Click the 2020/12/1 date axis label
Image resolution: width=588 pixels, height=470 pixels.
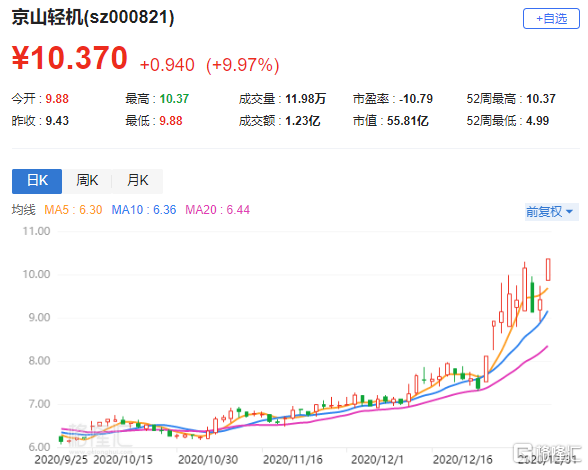point(377,459)
